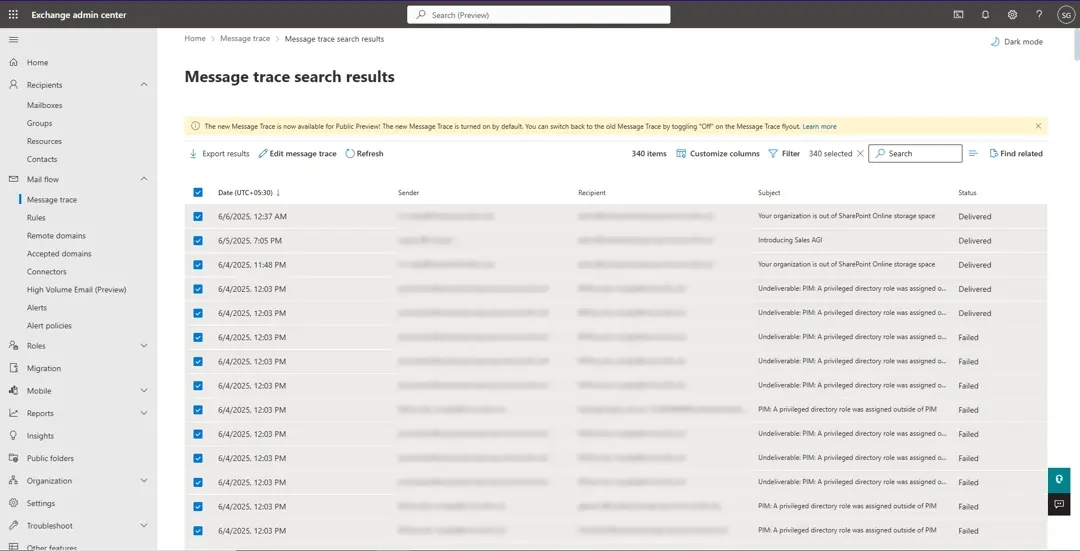
Task: Expand the Reports section chevron
Action: pos(144,413)
